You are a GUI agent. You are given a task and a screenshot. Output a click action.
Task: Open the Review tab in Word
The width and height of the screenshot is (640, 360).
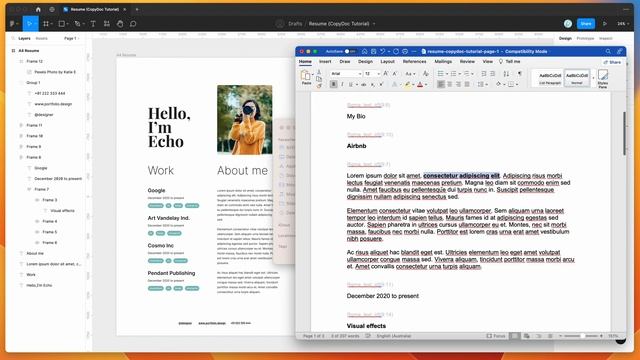tap(467, 62)
